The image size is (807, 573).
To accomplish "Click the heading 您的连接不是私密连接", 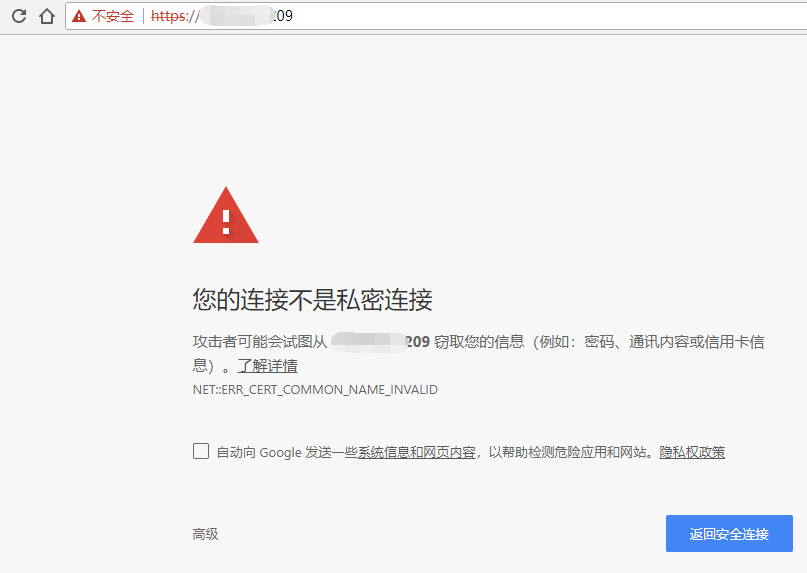I will point(312,298).
